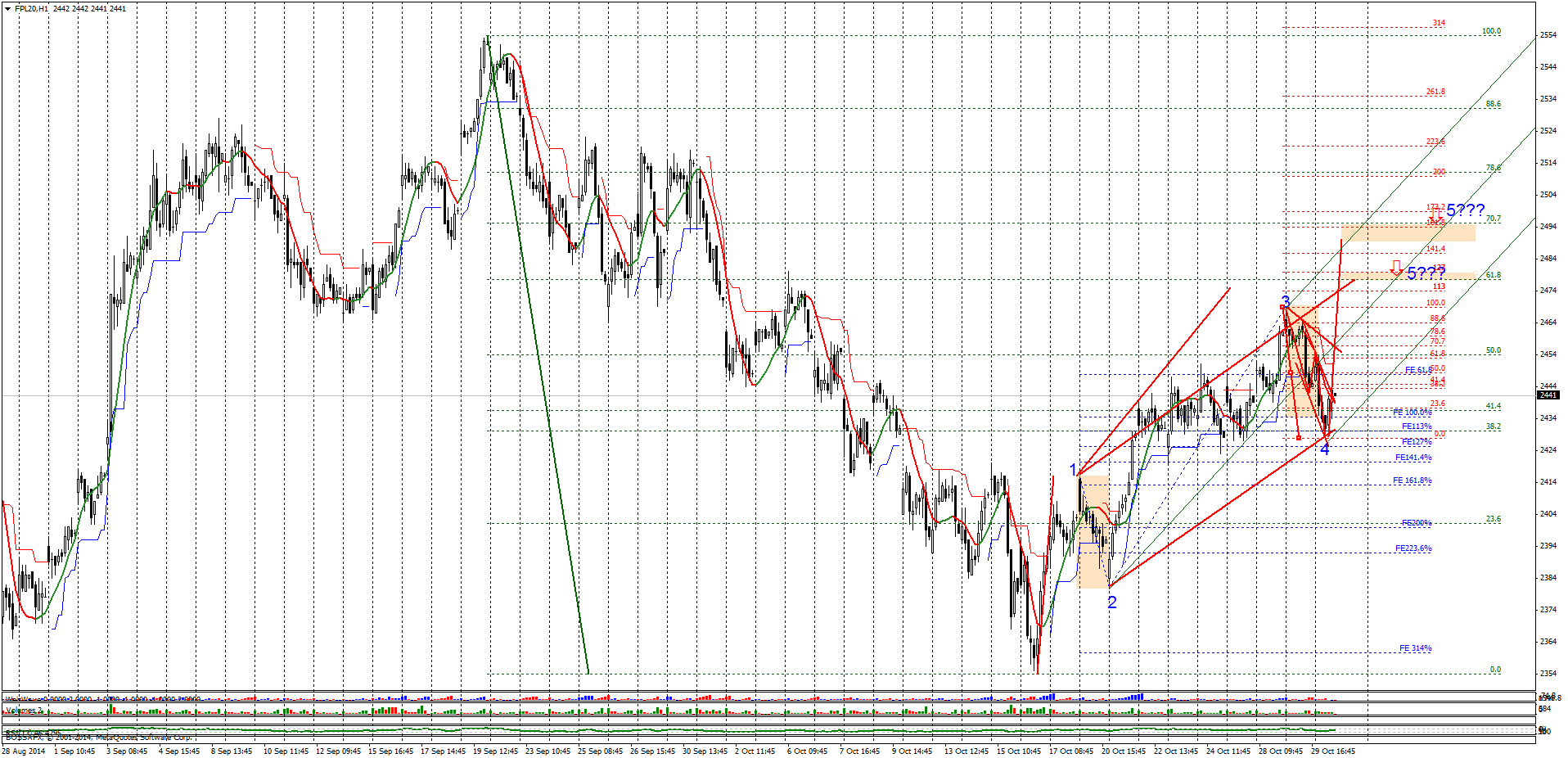Click the 10 Sep 11:45 time label
The height and width of the screenshot is (758, 1568).
click(286, 751)
